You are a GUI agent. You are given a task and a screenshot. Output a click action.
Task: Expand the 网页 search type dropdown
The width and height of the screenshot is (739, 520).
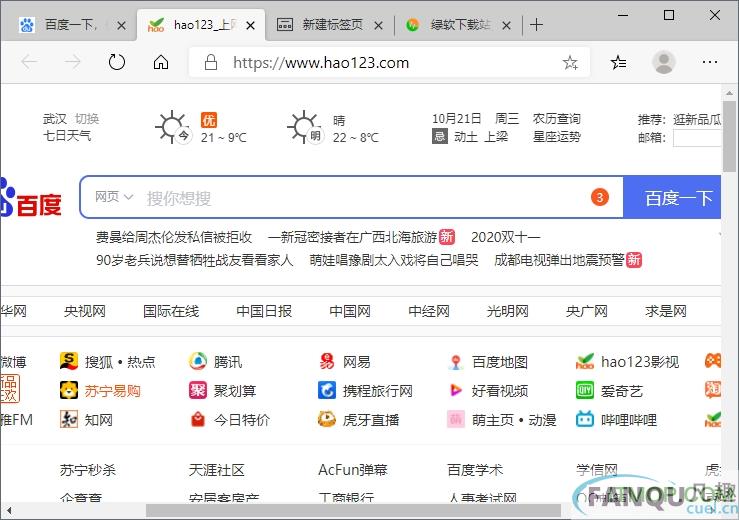(114, 197)
